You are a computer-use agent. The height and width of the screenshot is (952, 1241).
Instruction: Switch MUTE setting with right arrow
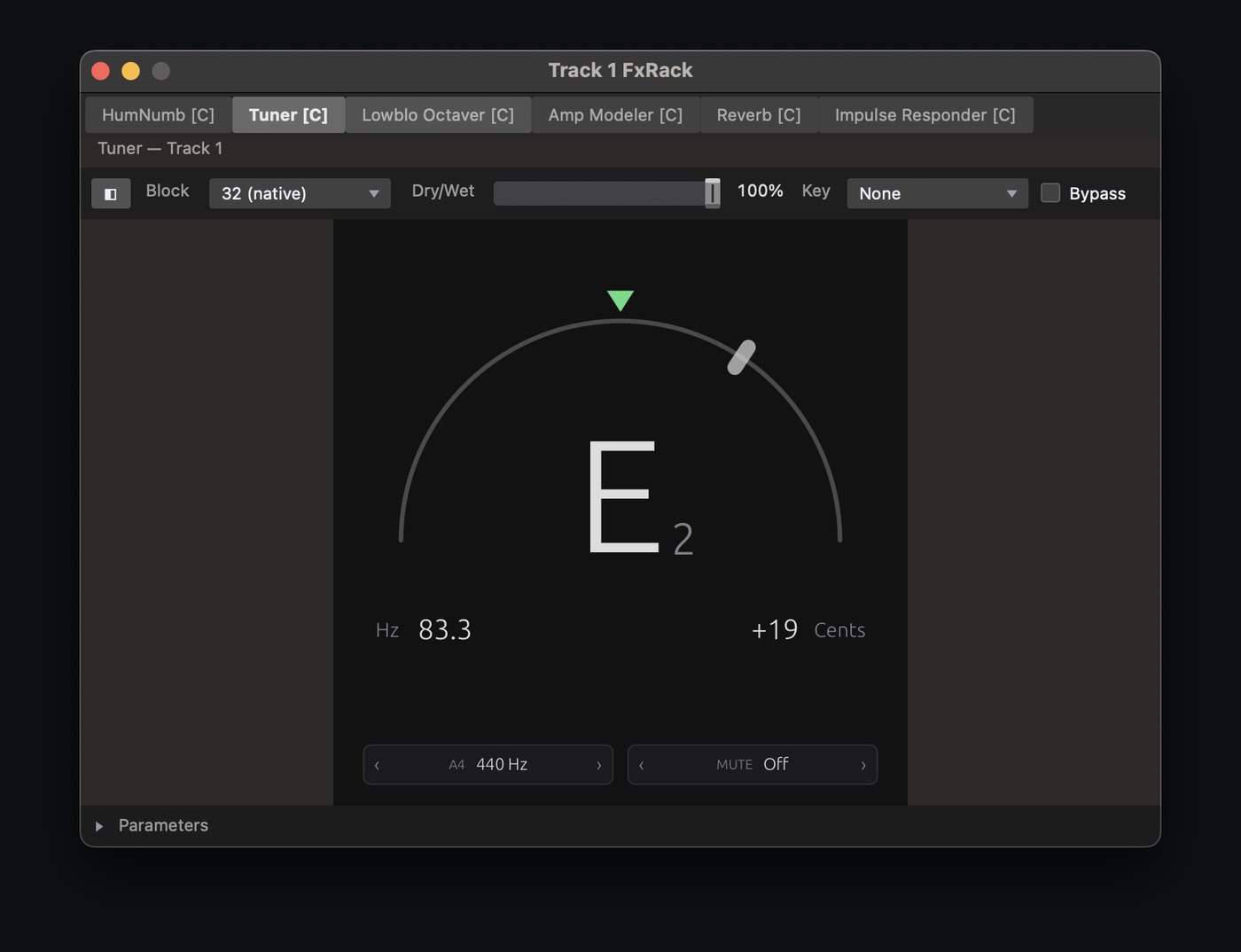coord(863,765)
